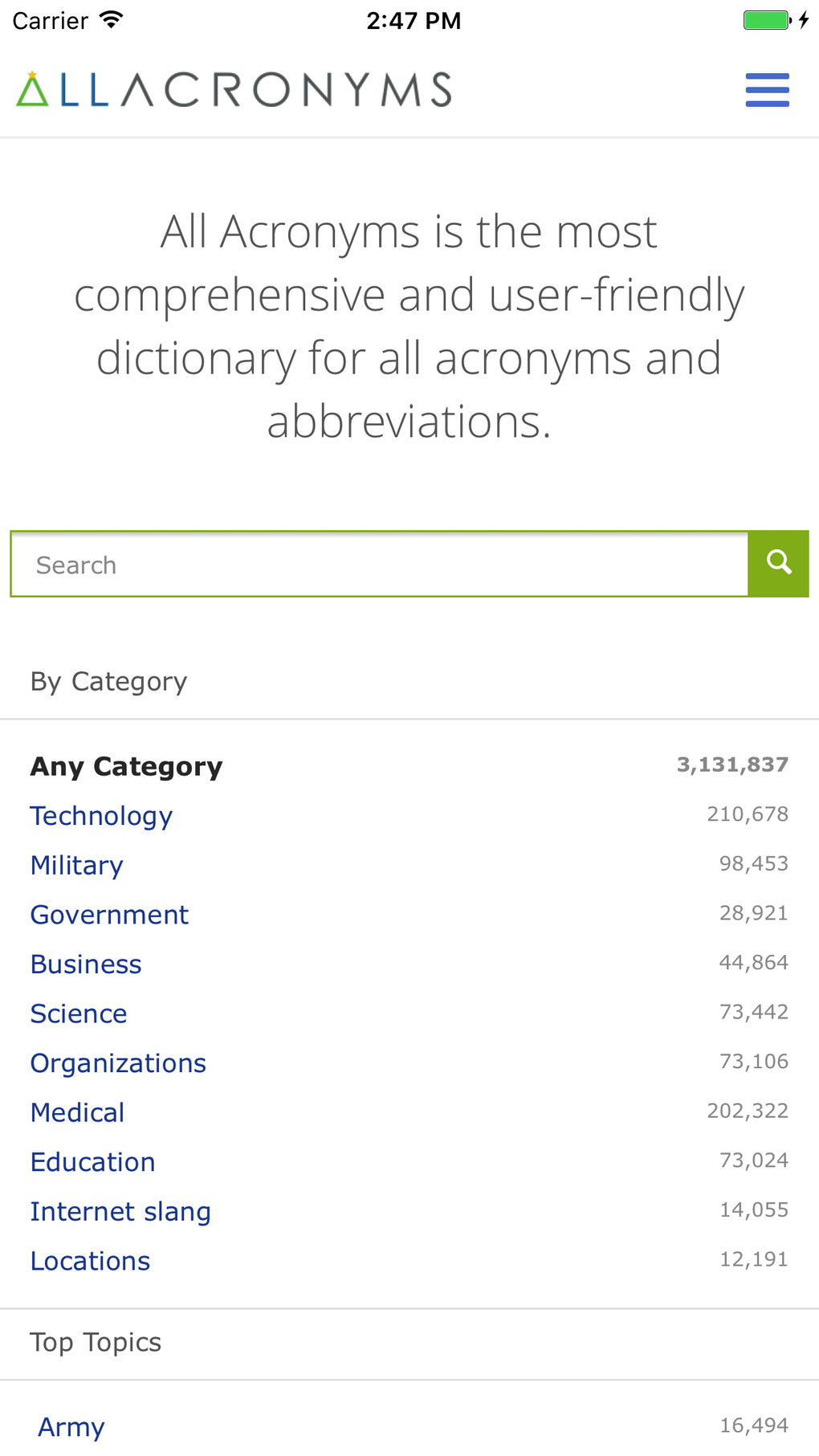Click the All Acronyms logo
The image size is (819, 1456).
click(x=233, y=88)
